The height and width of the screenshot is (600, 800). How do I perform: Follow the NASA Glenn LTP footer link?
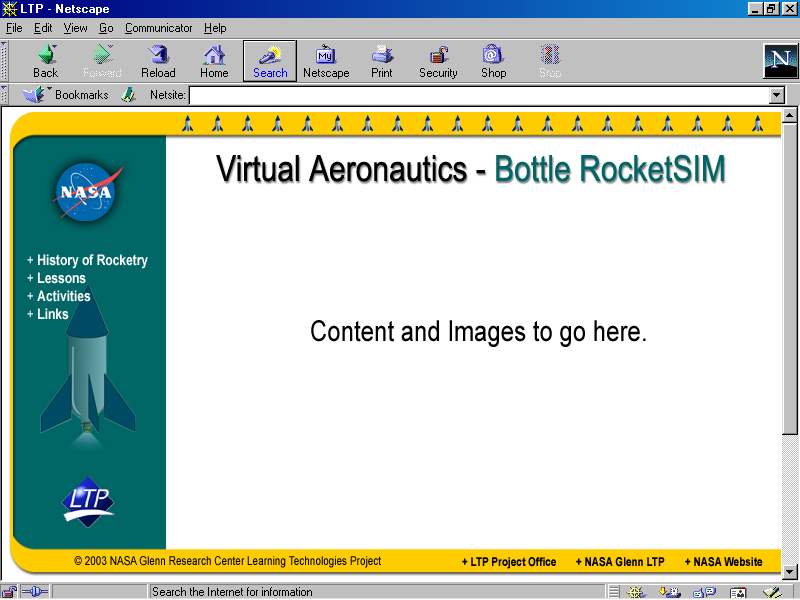pos(623,562)
